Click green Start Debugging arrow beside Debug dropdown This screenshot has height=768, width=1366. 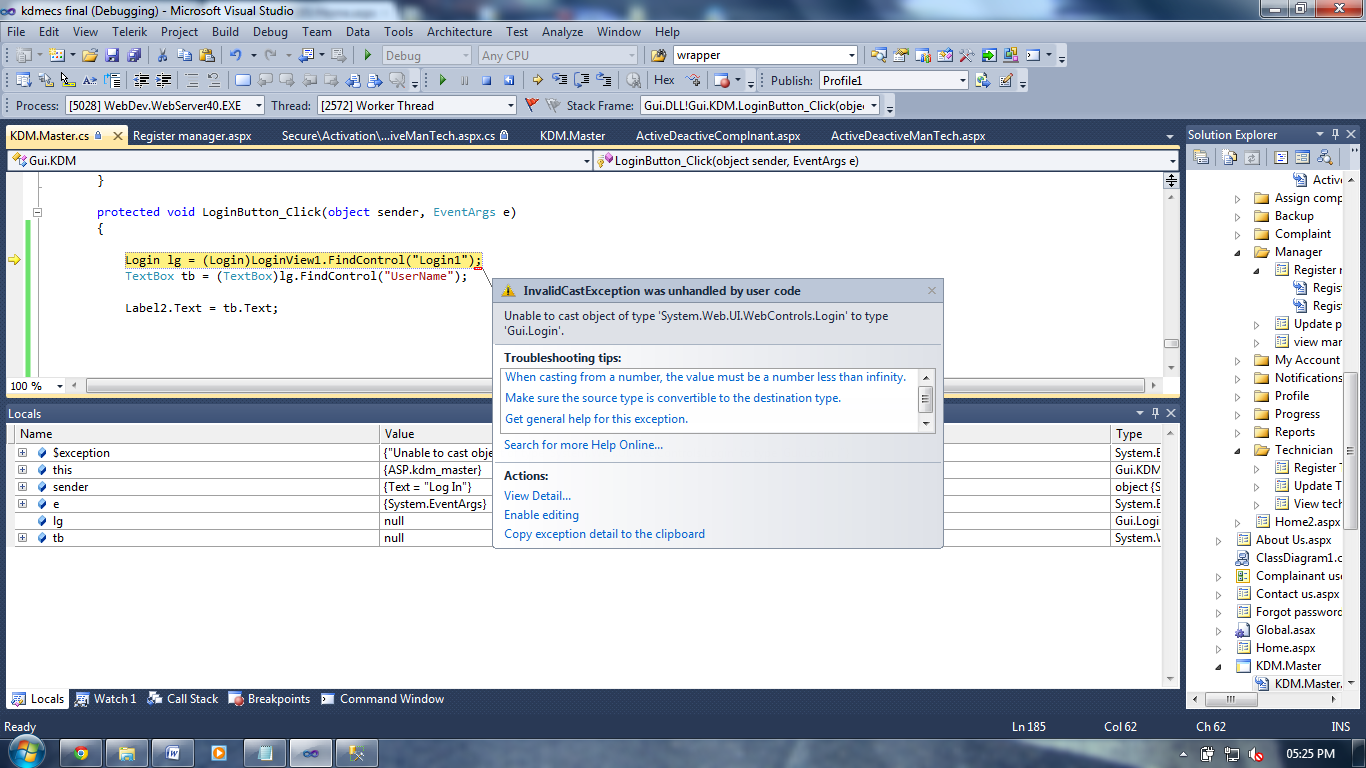tap(368, 56)
